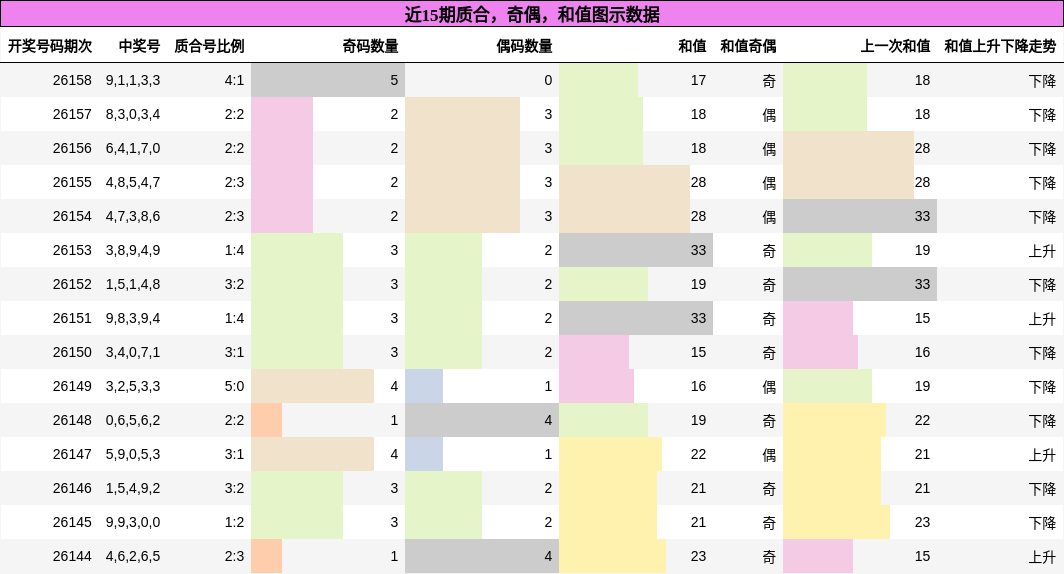The width and height of the screenshot is (1064, 574).
Task: Select period number 26151
Action: coord(72,318)
